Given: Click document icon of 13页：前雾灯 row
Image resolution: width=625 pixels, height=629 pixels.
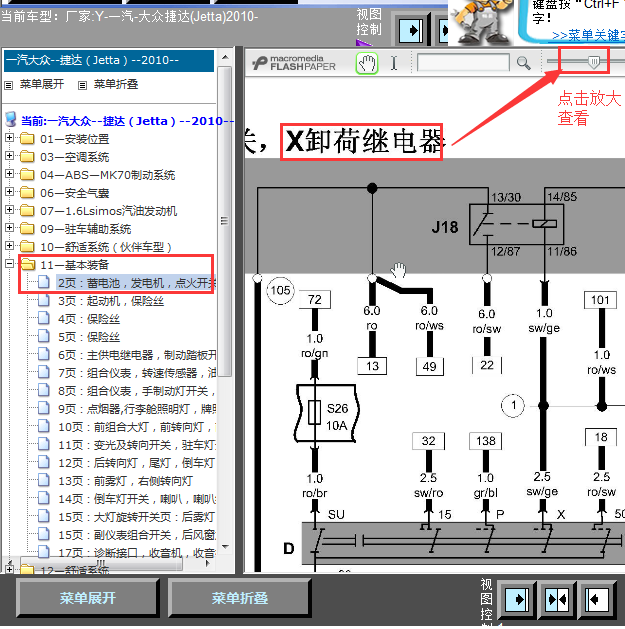Looking at the screenshot, I should click(x=43, y=480).
